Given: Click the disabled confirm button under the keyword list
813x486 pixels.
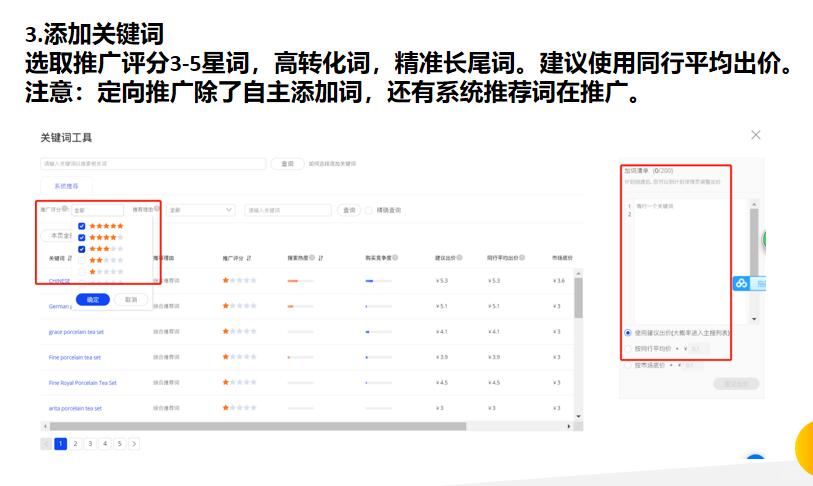Looking at the screenshot, I should [736, 383].
